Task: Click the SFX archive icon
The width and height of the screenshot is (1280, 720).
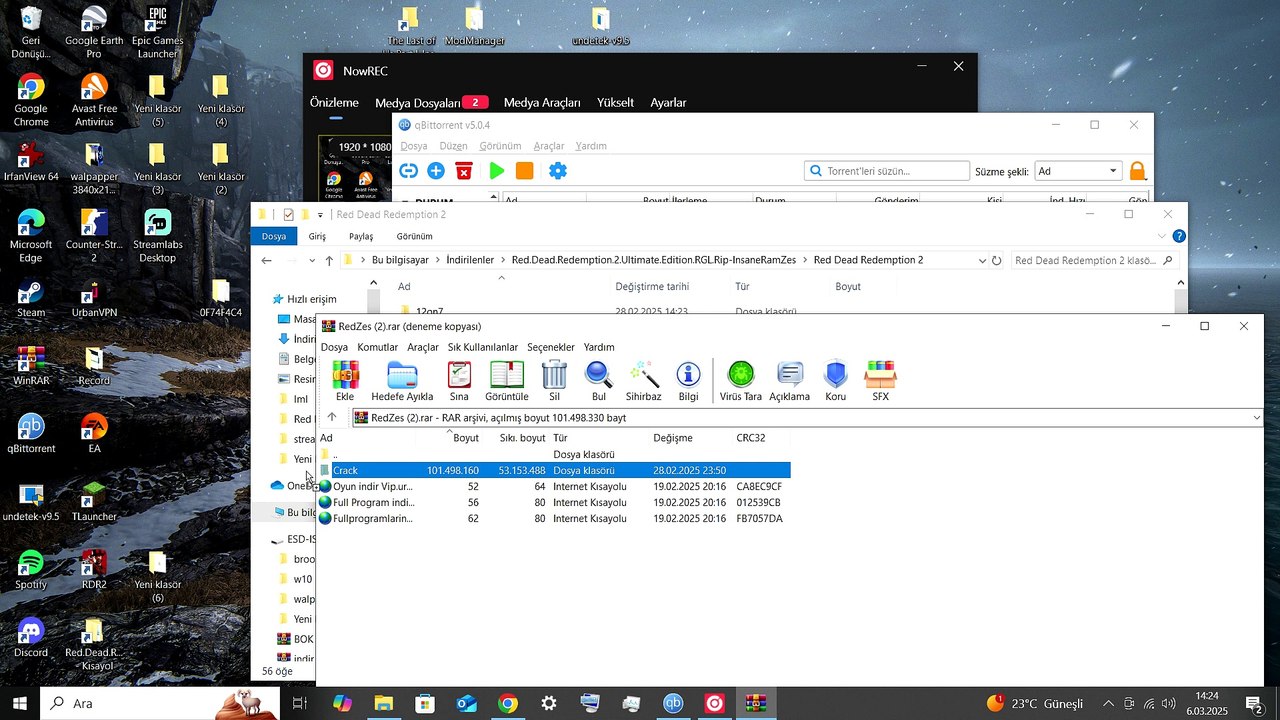Action: coord(880,380)
